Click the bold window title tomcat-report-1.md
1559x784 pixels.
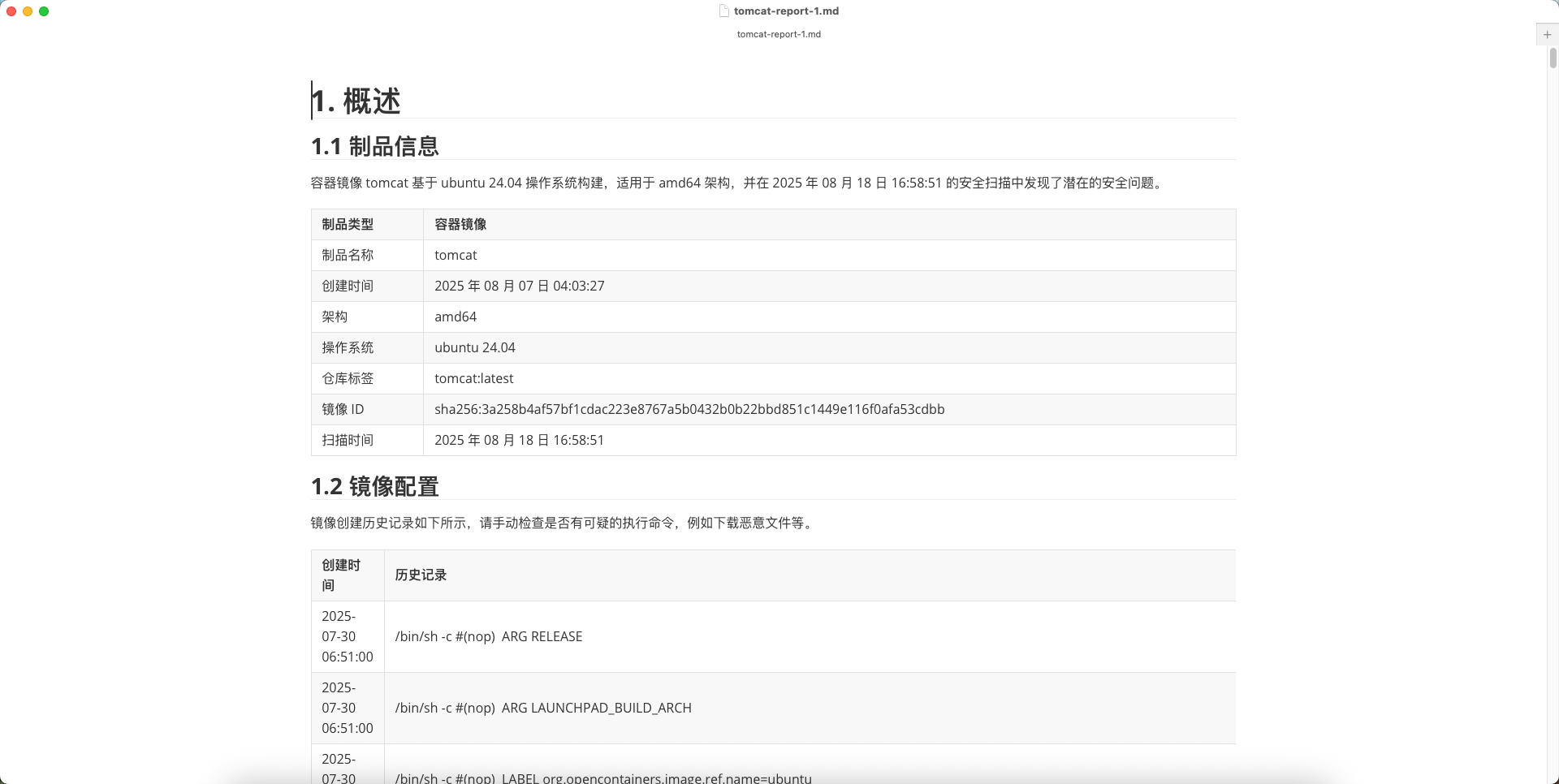[x=786, y=11]
